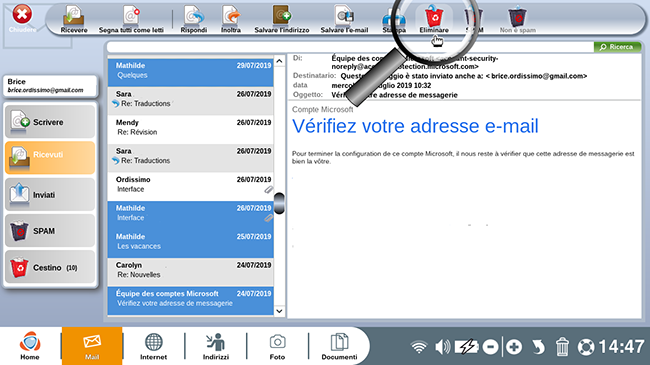
Task: Open the Ricevuti inbox folder
Action: (50, 158)
